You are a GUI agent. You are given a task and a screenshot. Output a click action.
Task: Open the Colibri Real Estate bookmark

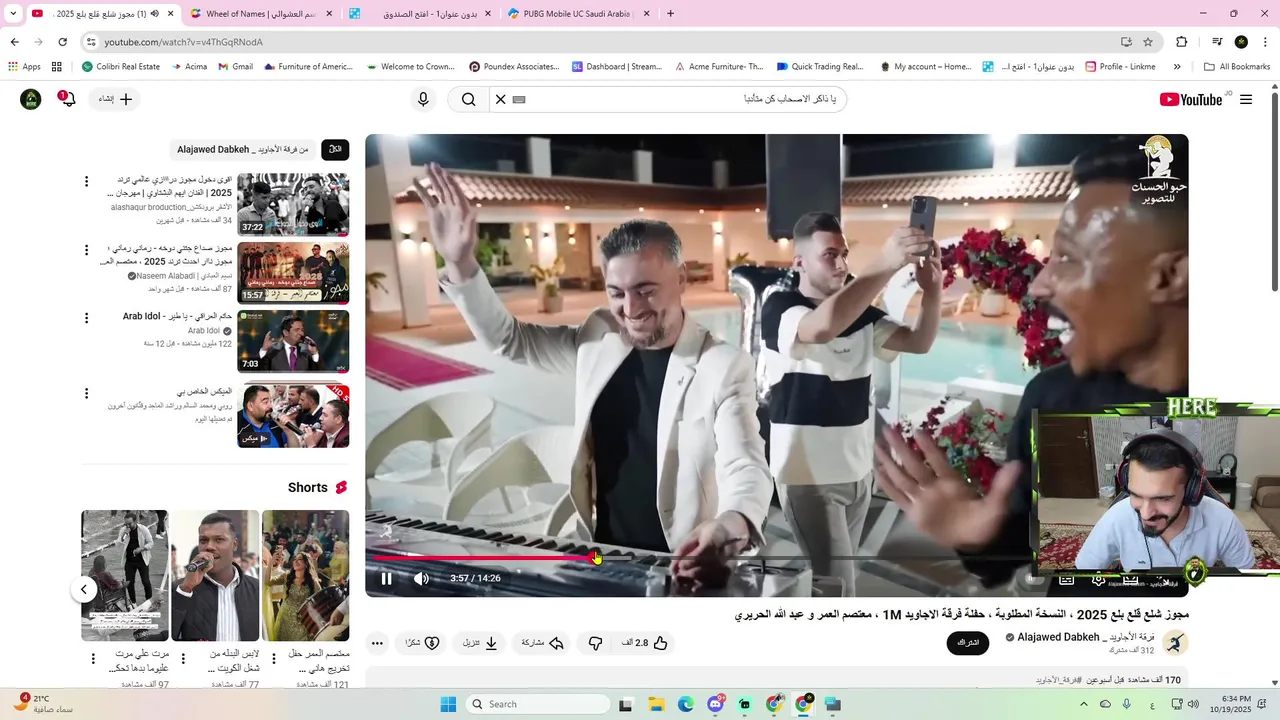click(x=120, y=67)
